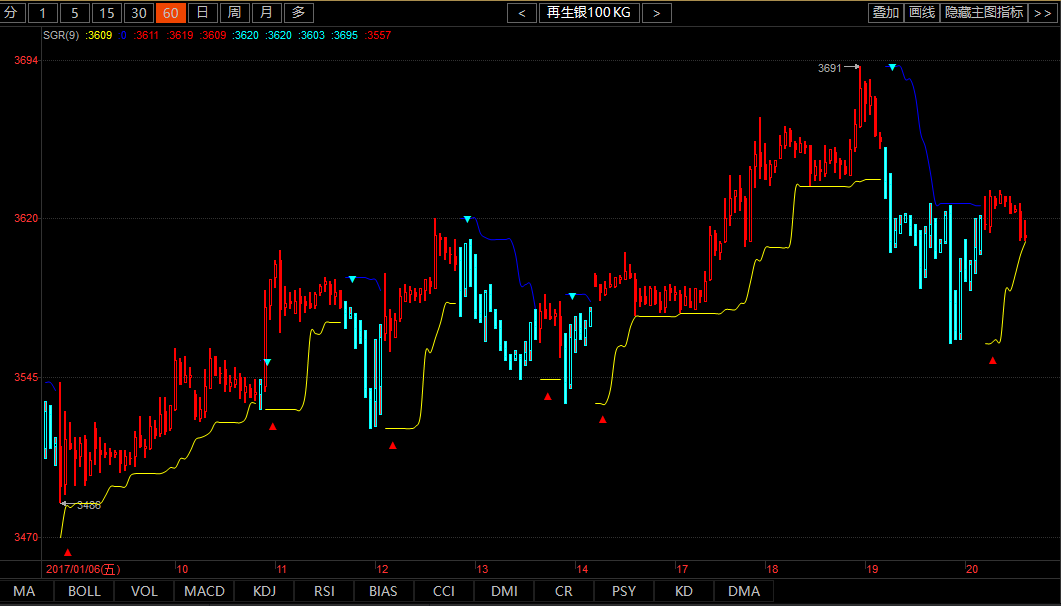Click the 3486 low price marker
1061x606 pixels.
89,505
